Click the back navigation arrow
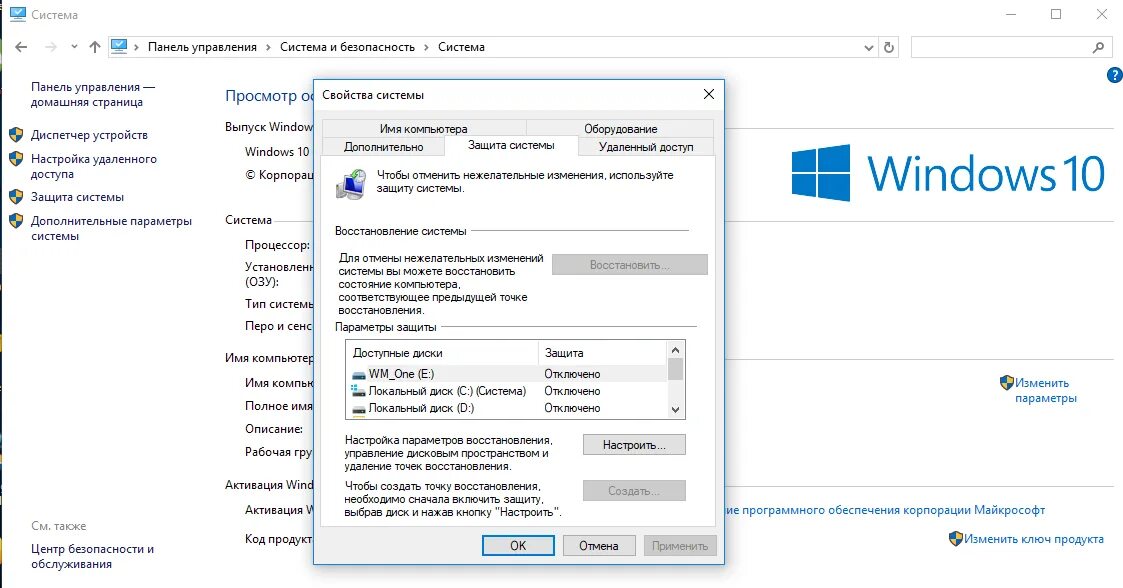1123x588 pixels. coord(20,46)
